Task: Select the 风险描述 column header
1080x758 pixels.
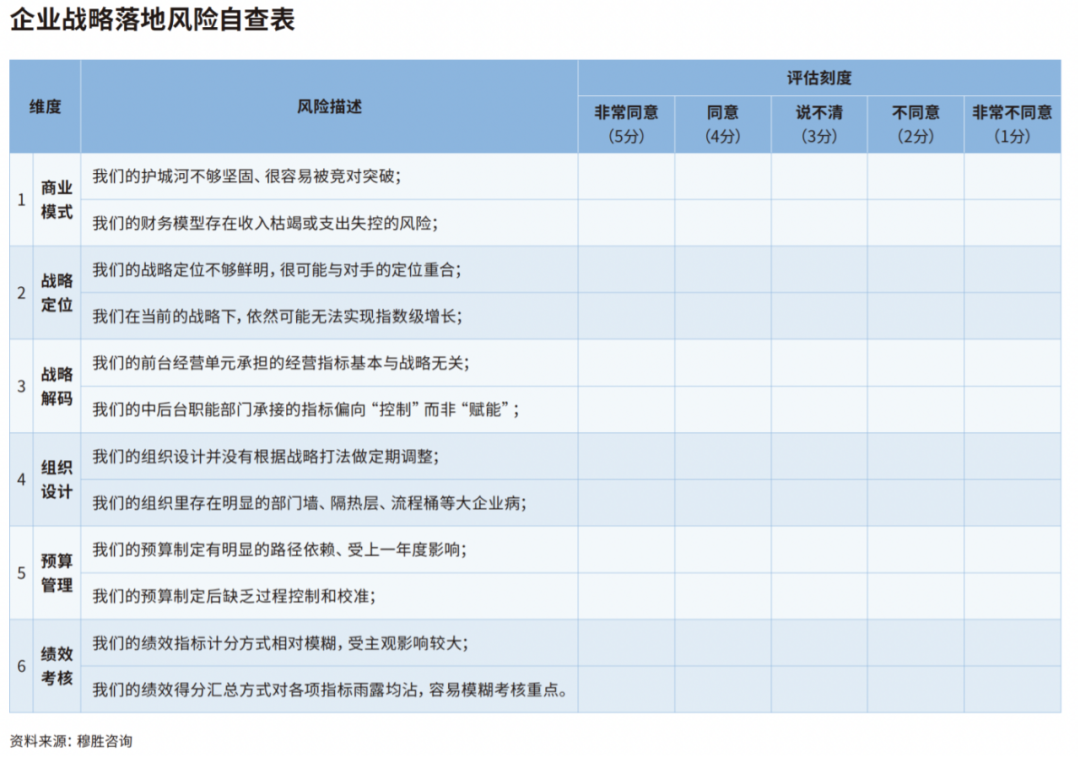Action: [329, 107]
